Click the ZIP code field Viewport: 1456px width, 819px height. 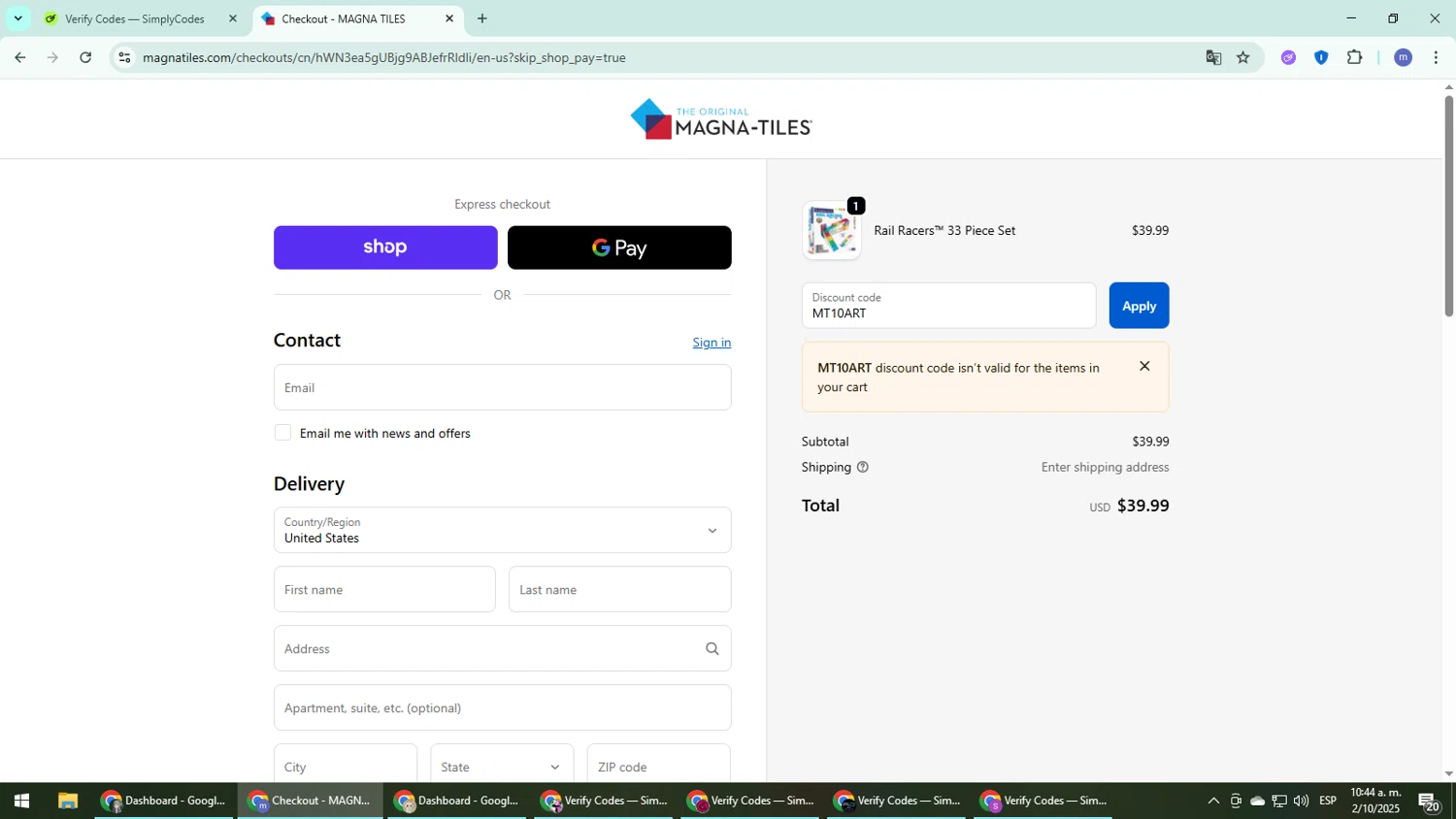click(x=659, y=765)
